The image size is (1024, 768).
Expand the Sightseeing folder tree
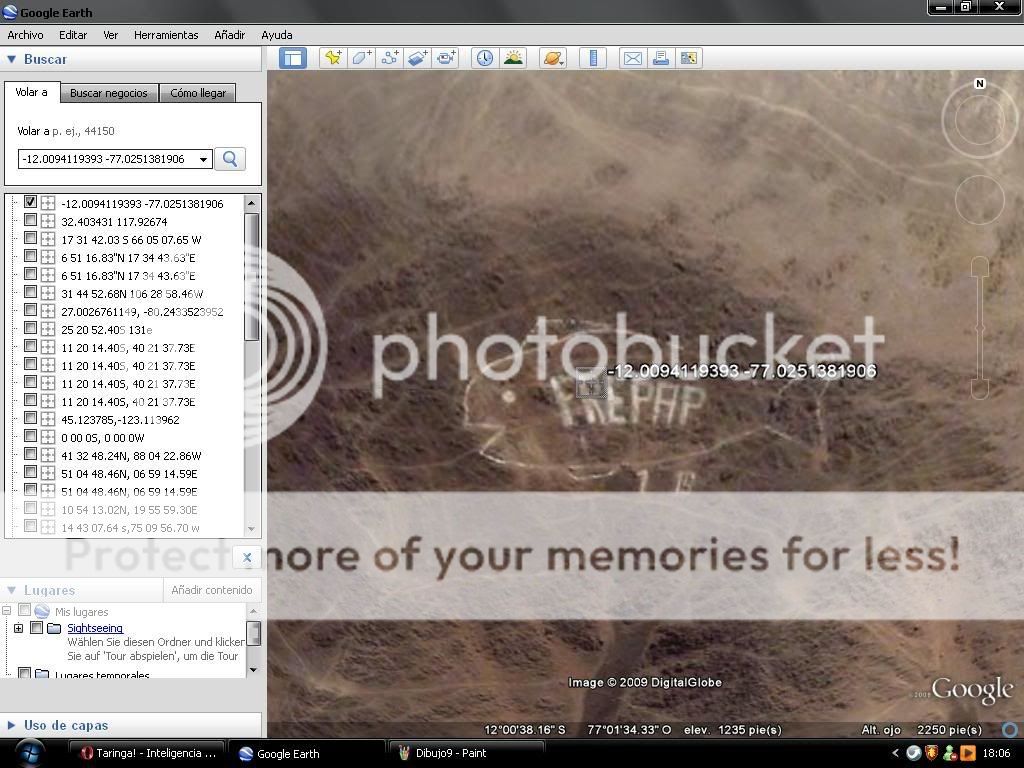pyautogui.click(x=18, y=628)
